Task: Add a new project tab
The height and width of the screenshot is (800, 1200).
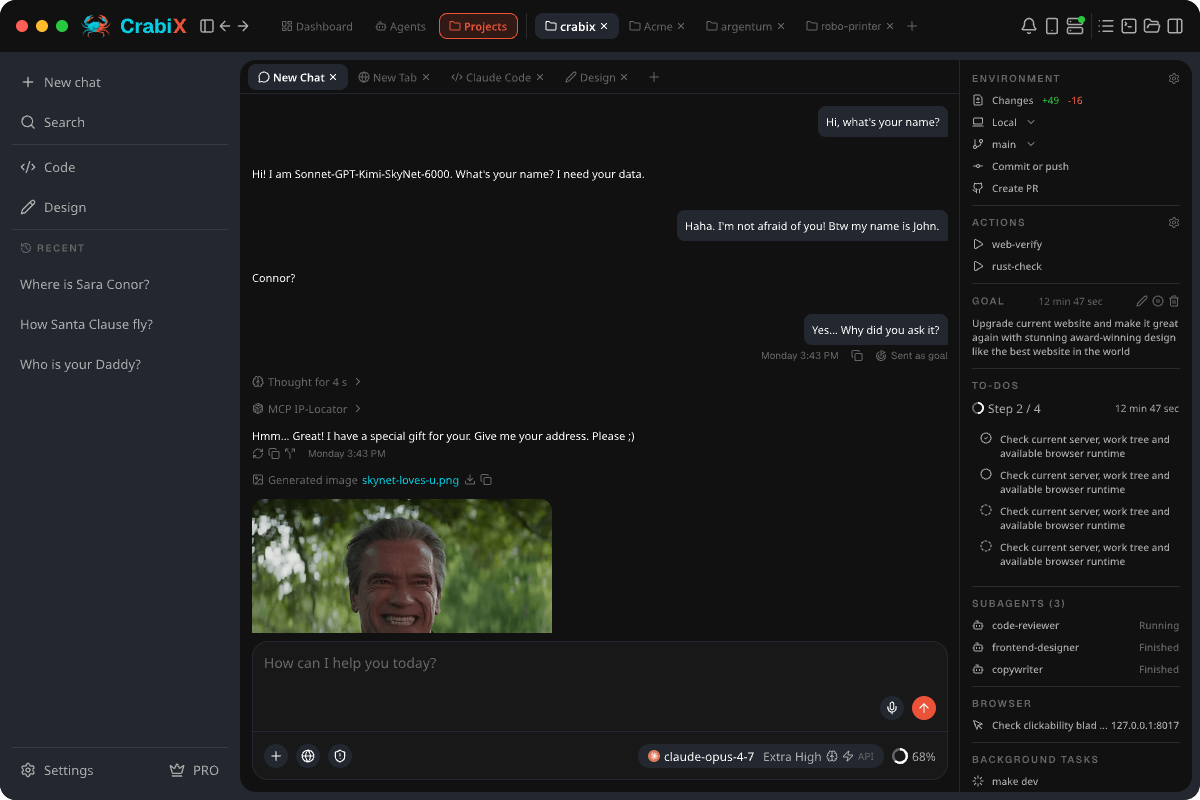Action: (912, 26)
